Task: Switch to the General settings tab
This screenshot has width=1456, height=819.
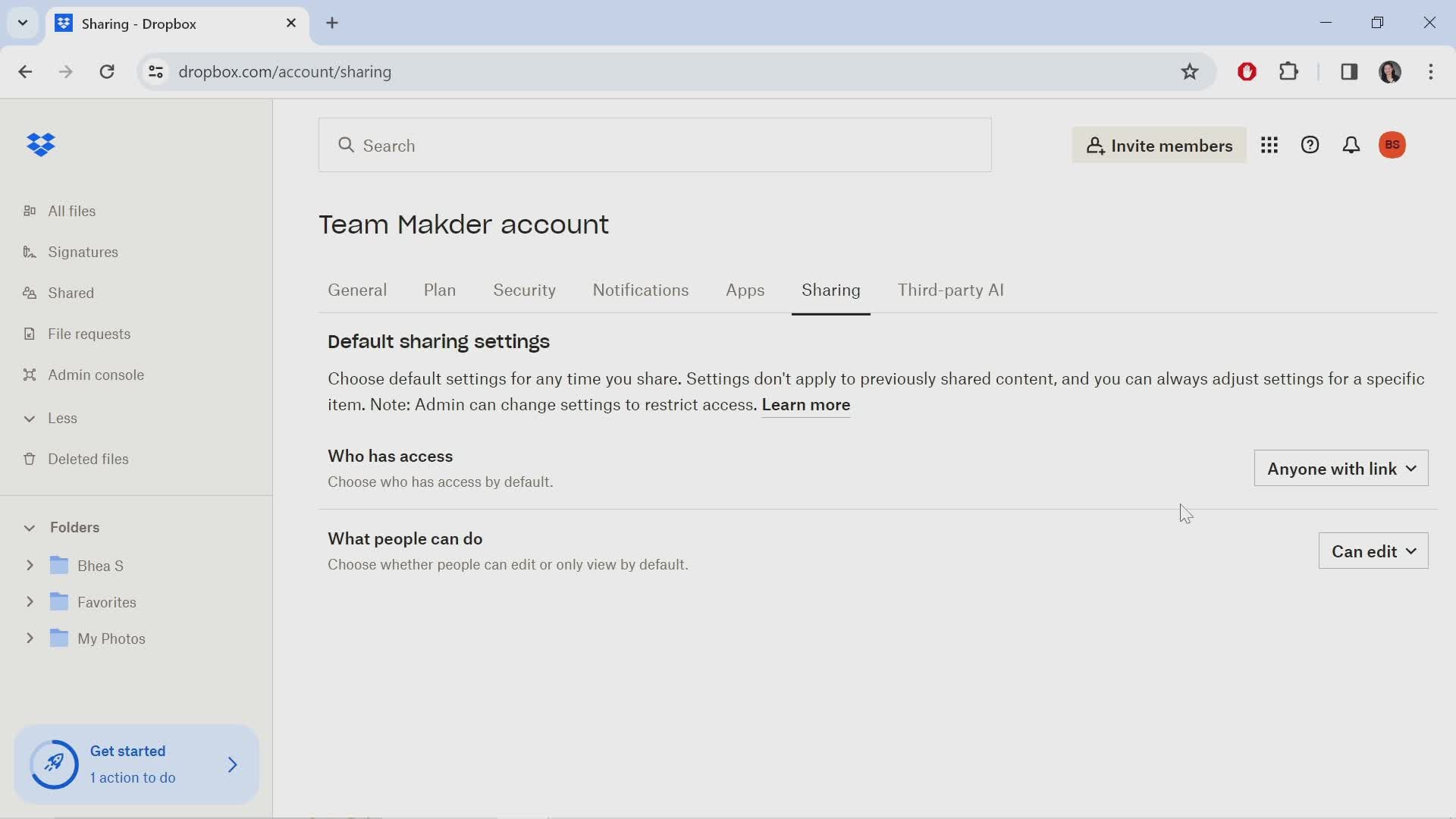Action: tap(358, 290)
